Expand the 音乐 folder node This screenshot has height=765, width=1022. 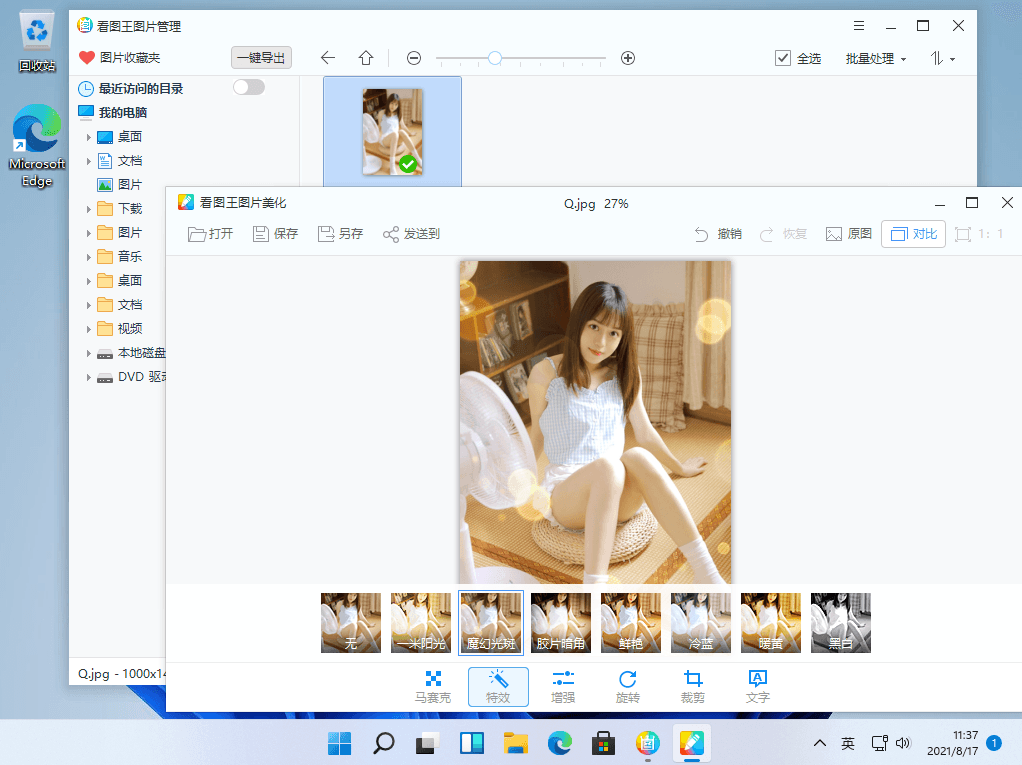pyautogui.click(x=89, y=257)
